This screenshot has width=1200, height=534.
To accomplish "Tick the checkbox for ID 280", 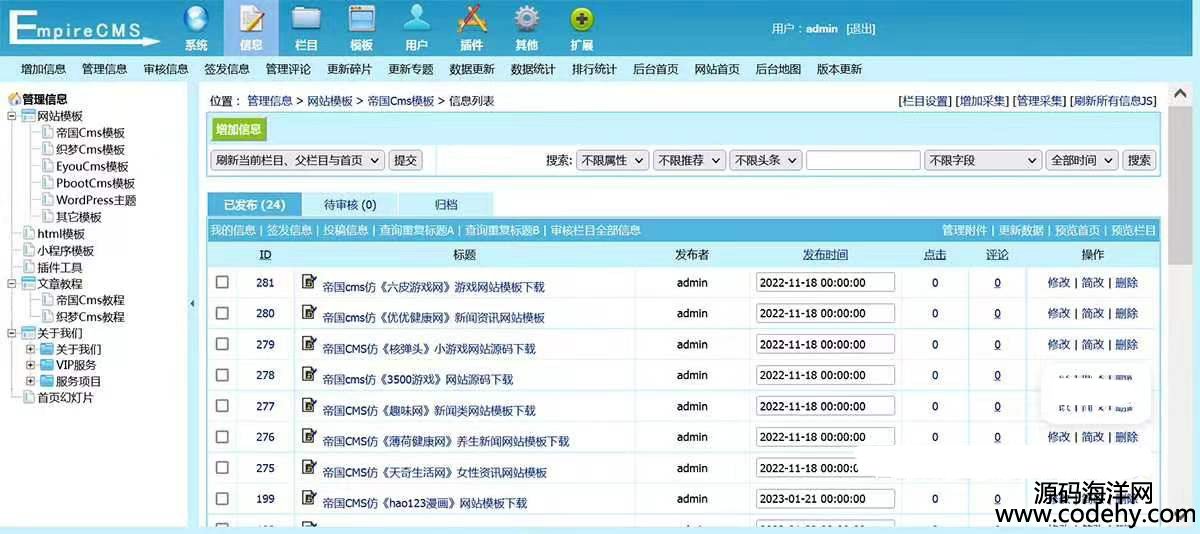I will [x=222, y=313].
